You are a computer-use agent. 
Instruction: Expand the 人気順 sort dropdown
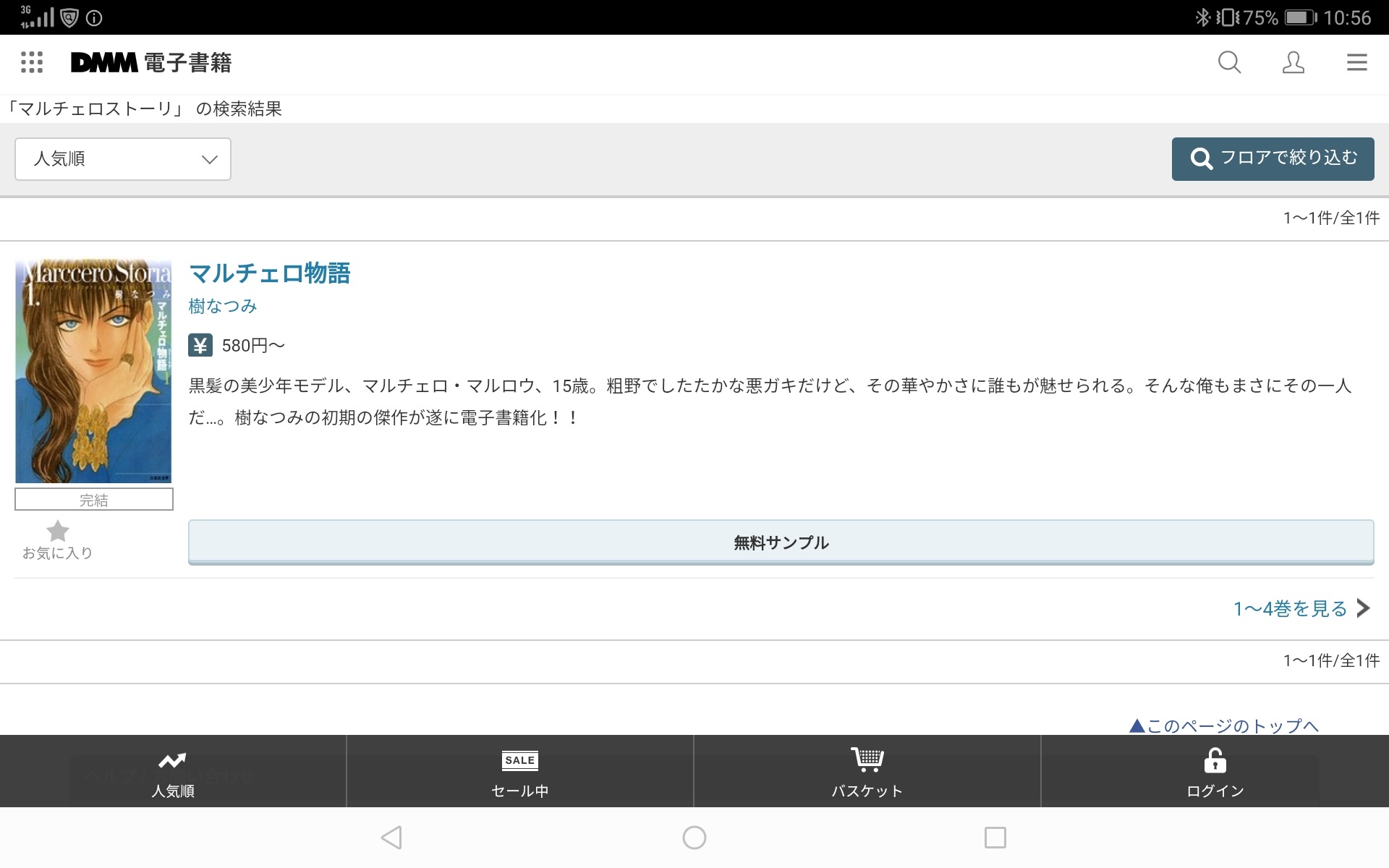click(123, 159)
